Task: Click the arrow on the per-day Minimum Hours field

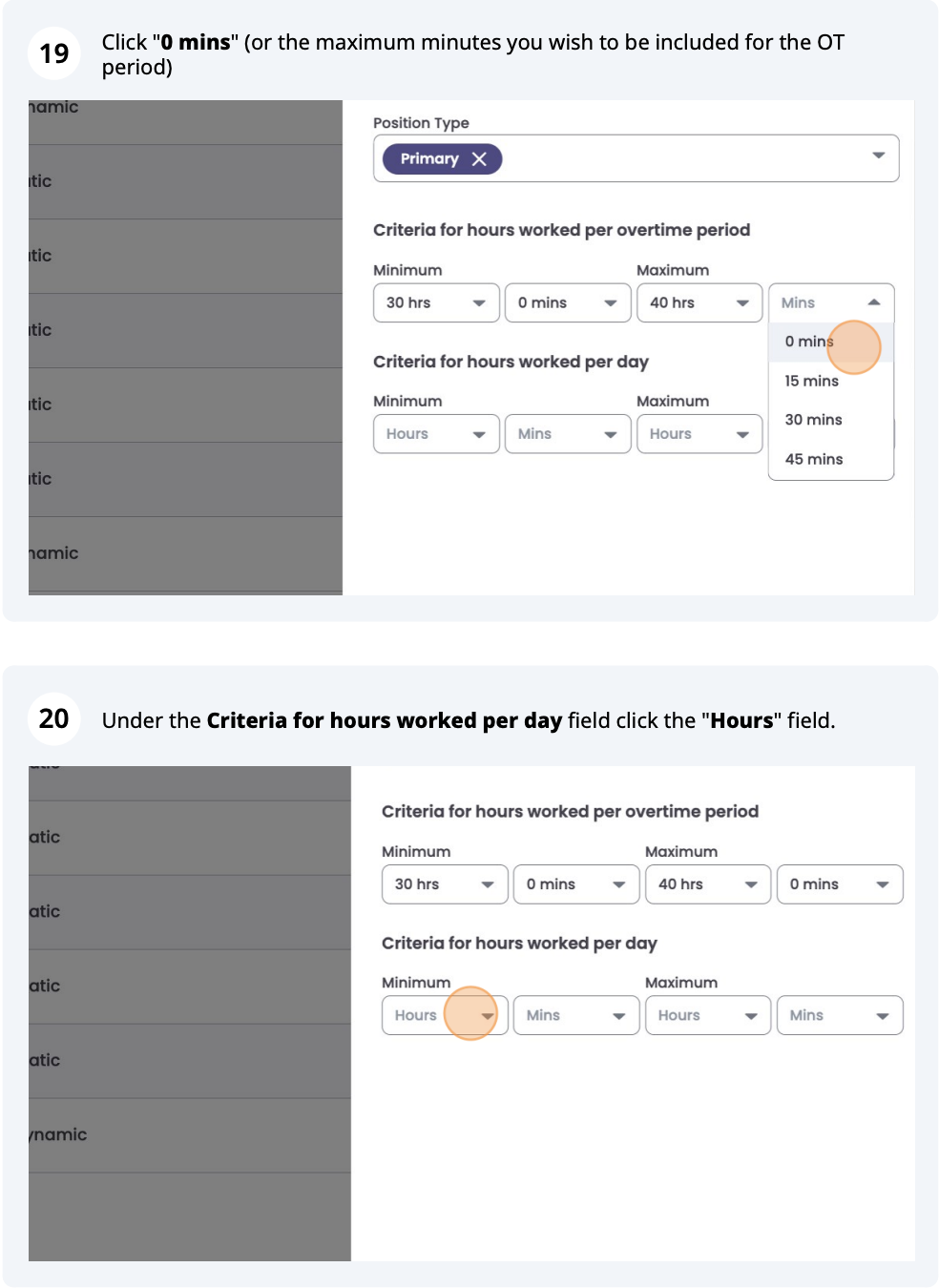Action: [x=481, y=434]
